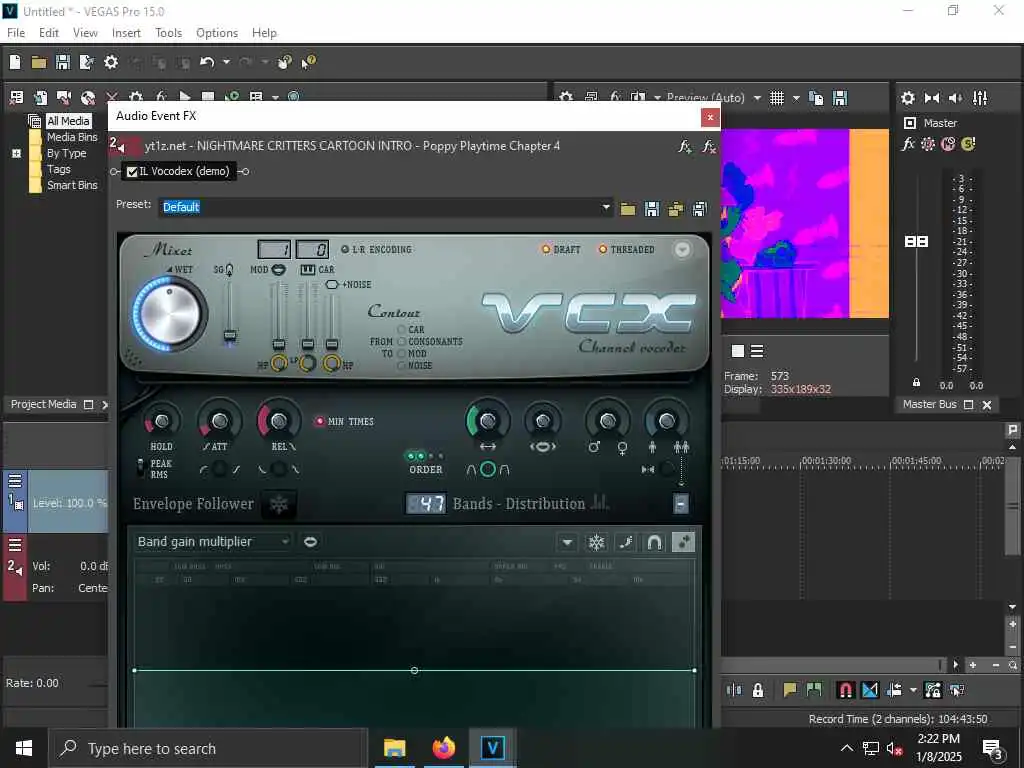This screenshot has width=1024, height=768.
Task: Save preset with floppy icon near Preset
Action: [651, 209]
